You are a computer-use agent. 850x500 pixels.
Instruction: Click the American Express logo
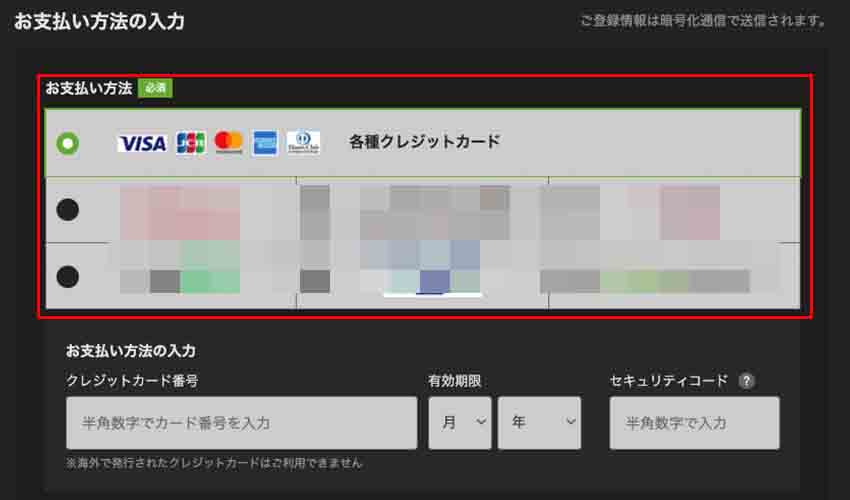265,143
